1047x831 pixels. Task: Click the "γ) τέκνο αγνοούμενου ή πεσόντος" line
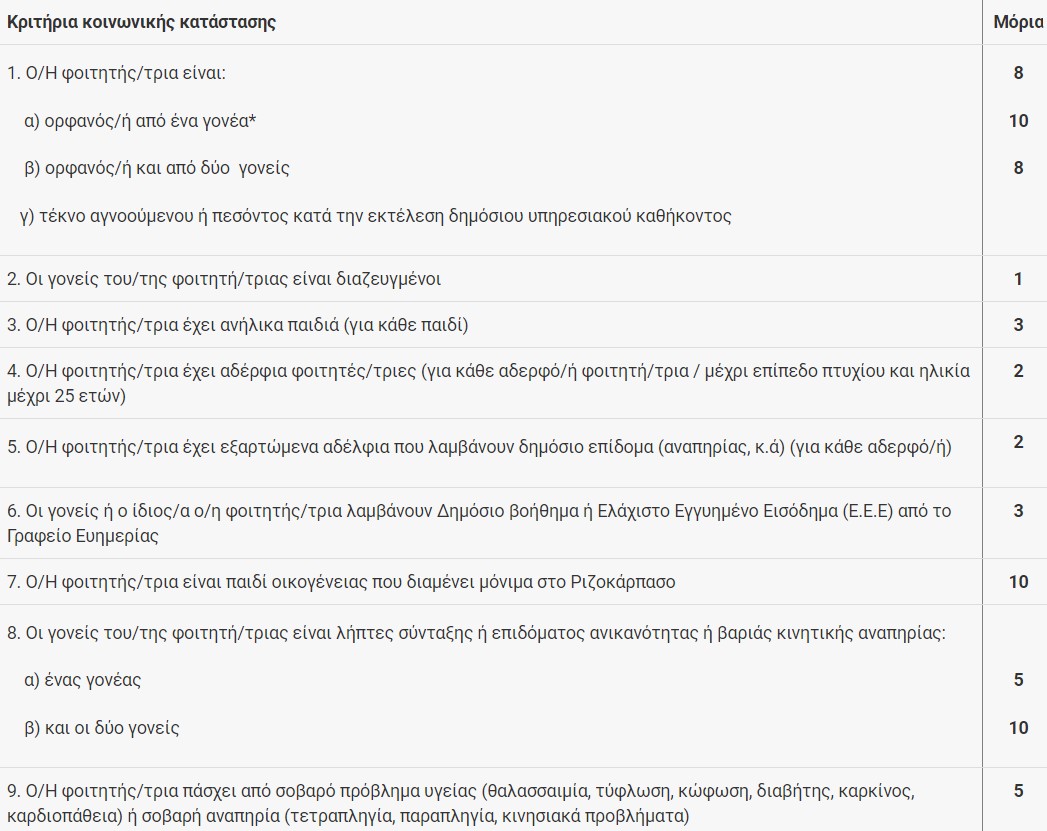tap(376, 215)
